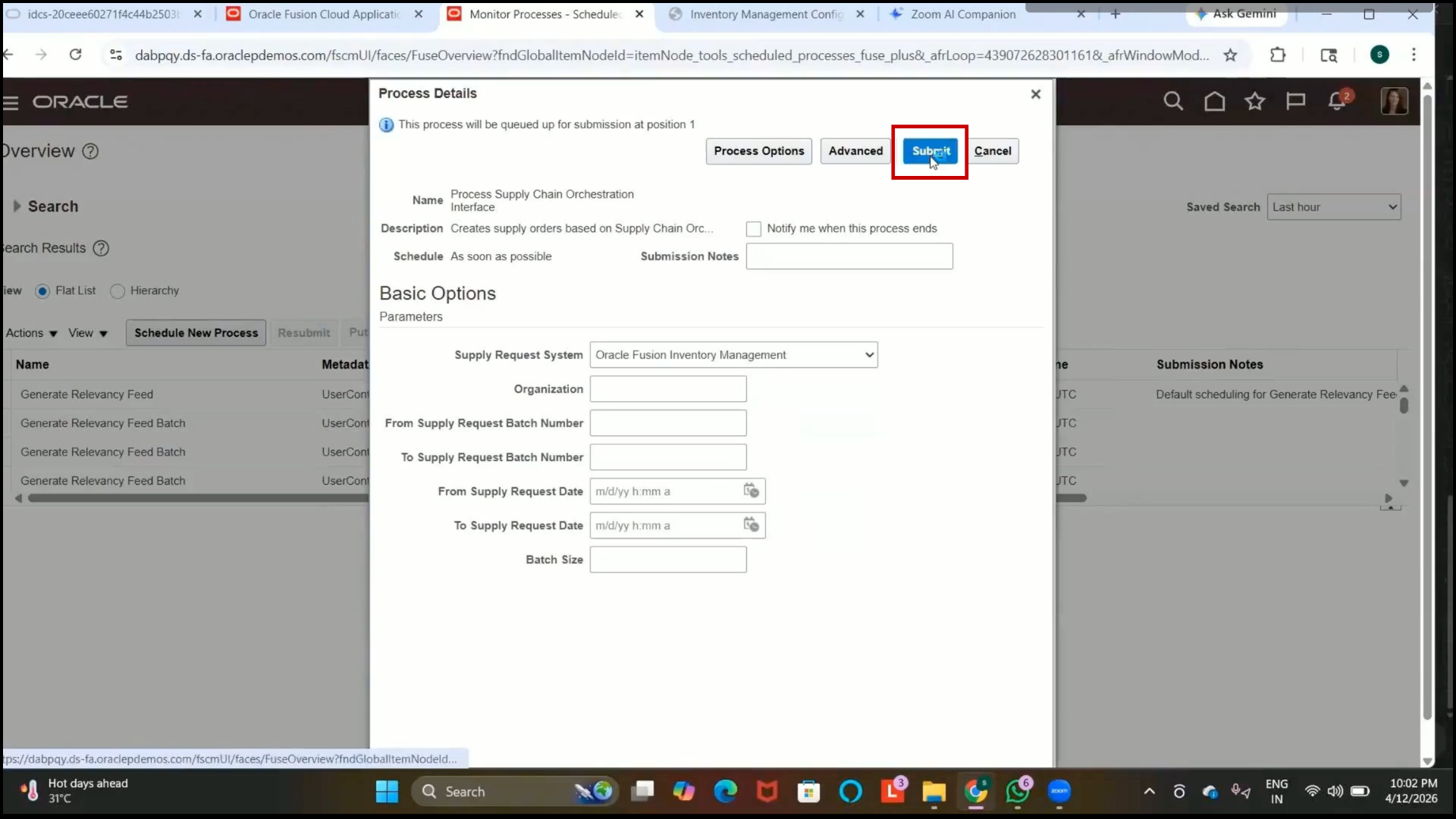The width and height of the screenshot is (1456, 819).
Task: Click the results table horizontal scrollbar
Action: coord(197,498)
